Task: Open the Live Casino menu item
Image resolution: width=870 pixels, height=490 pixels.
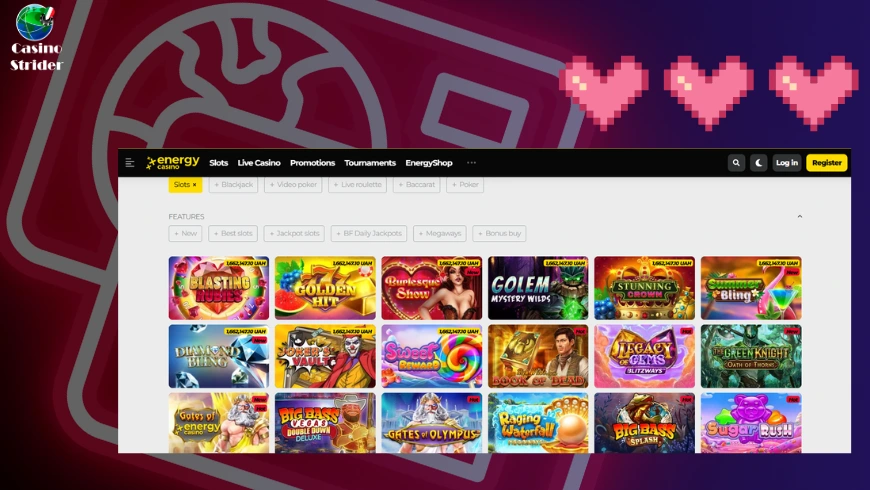Action: pyautogui.click(x=259, y=163)
